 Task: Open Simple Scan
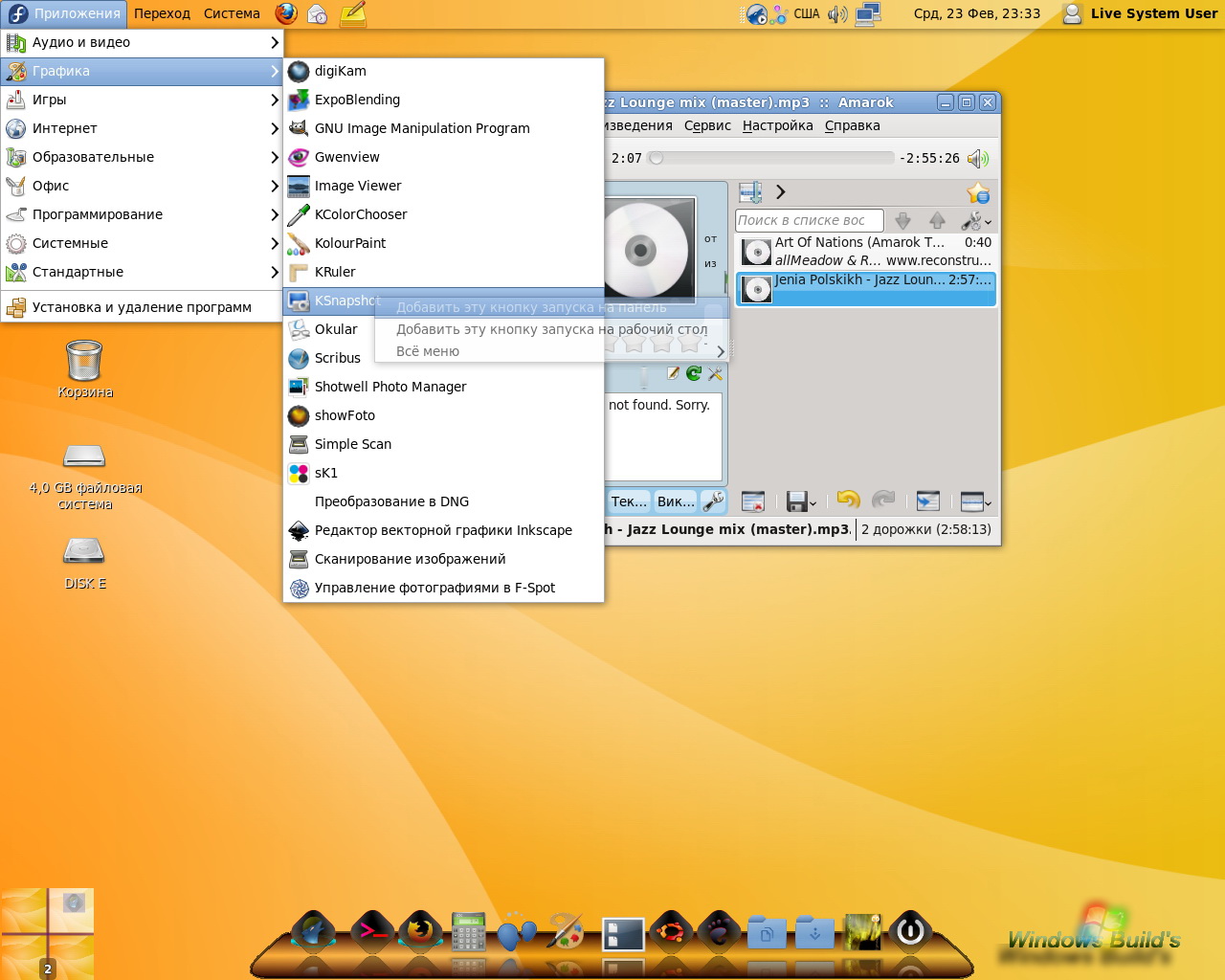[444, 444]
